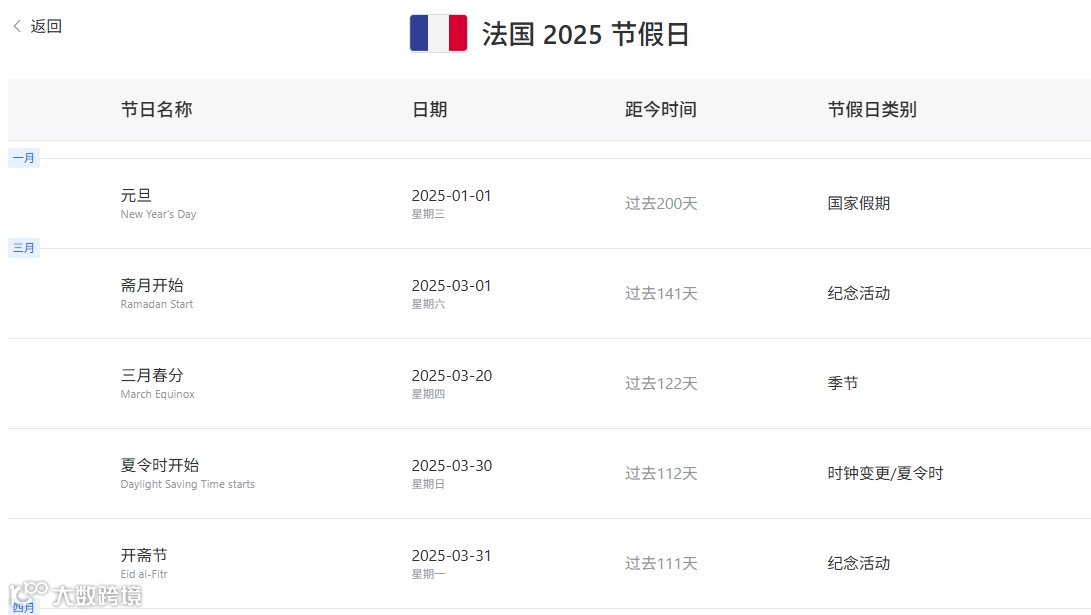Select the 一月 month label

pos(24,158)
